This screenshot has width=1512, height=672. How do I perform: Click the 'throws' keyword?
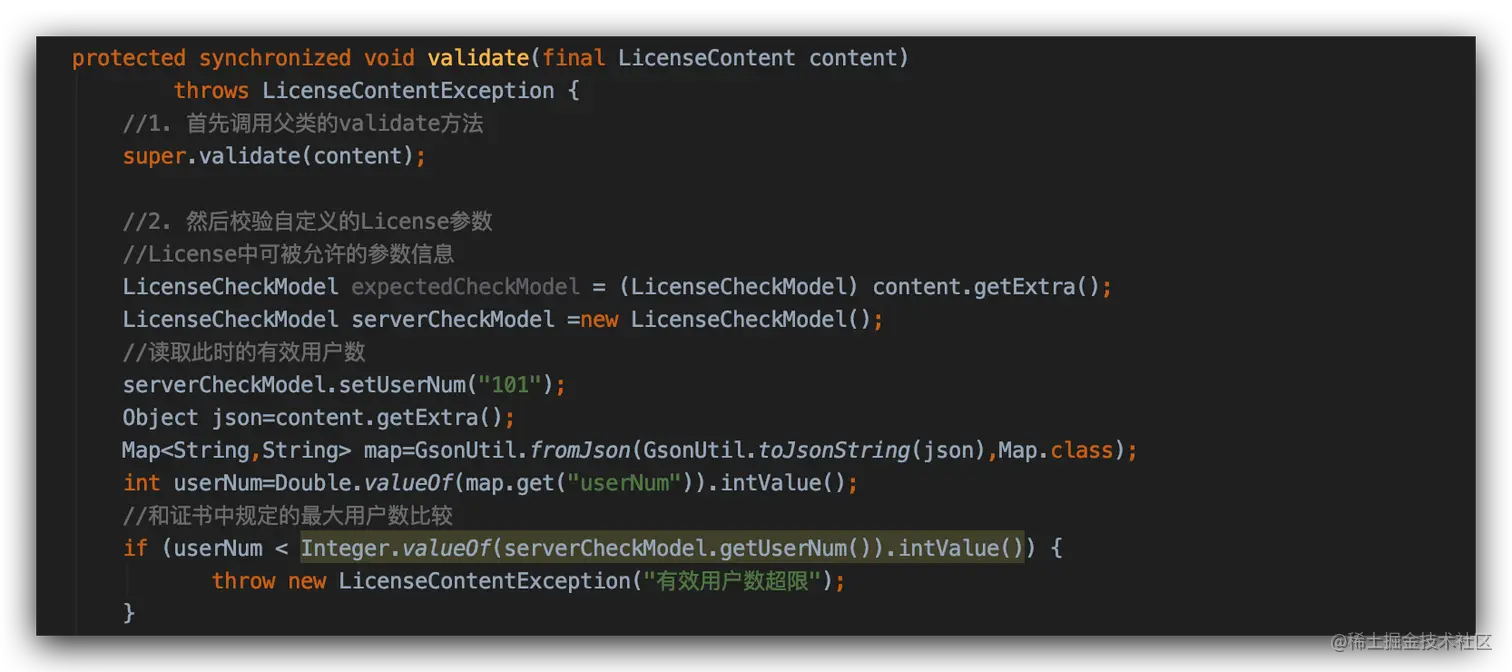tap(212, 90)
